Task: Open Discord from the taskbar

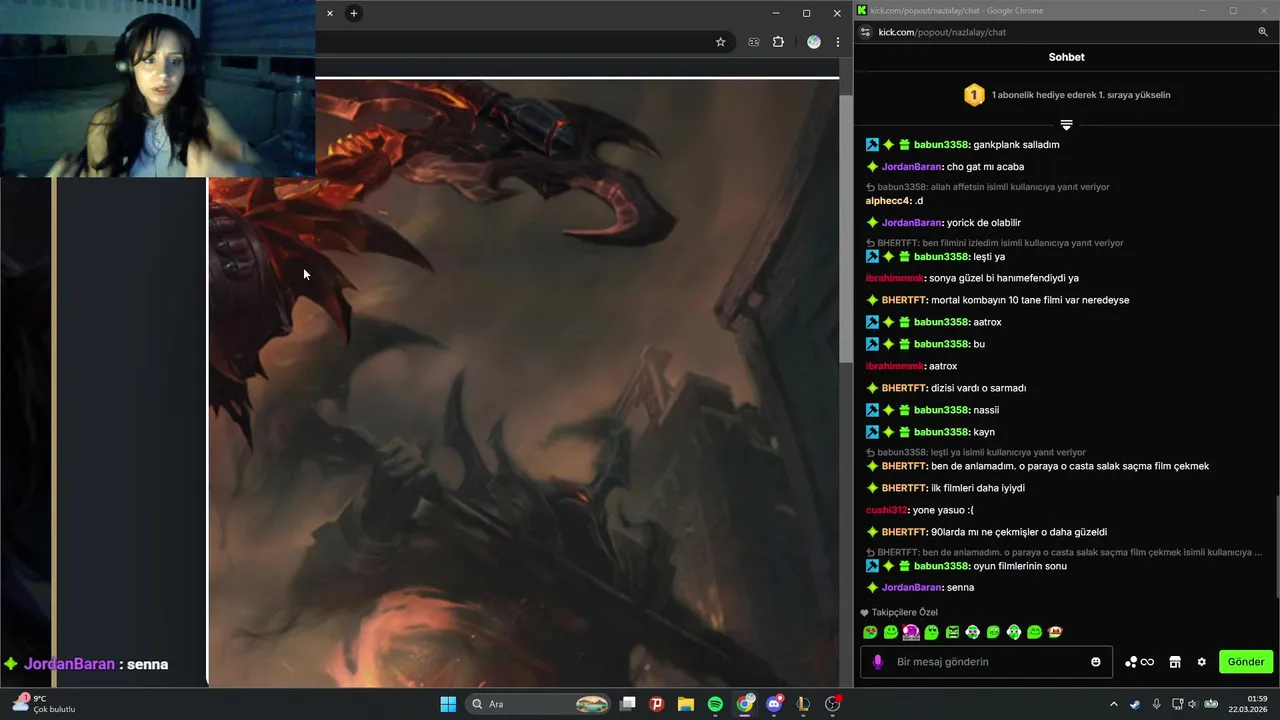Action: pos(774,704)
